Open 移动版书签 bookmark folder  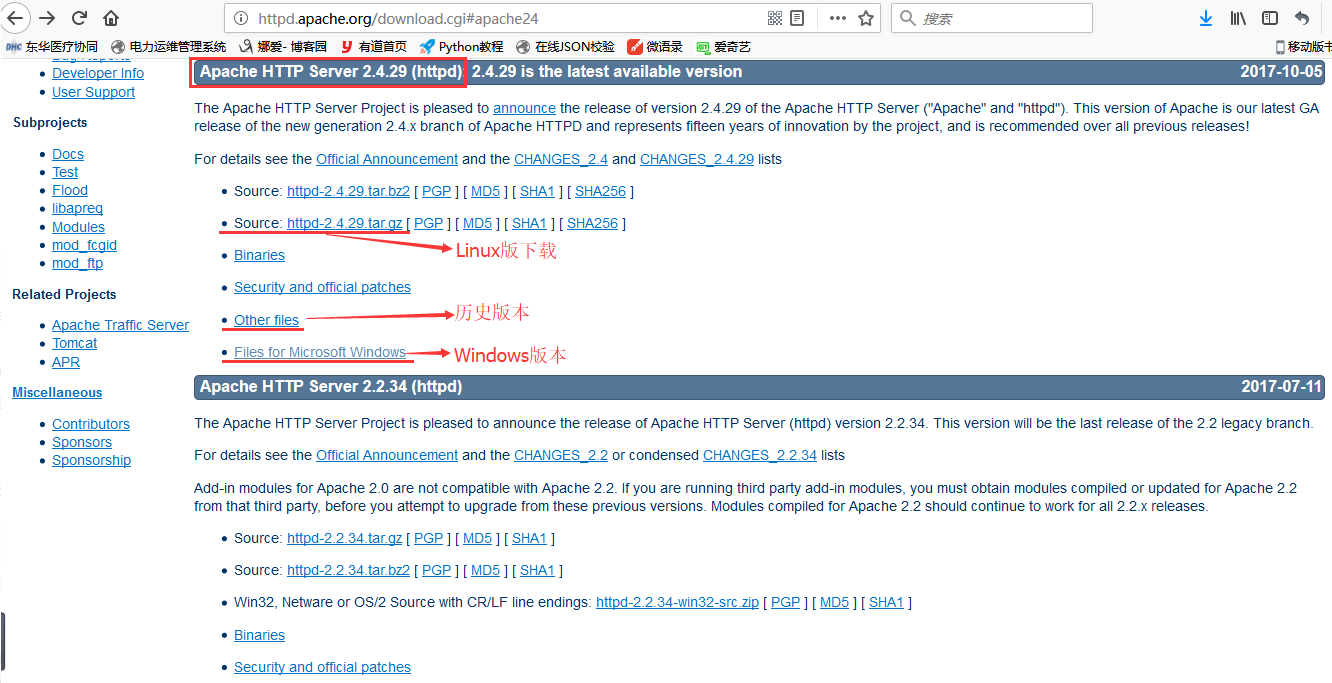[x=1303, y=46]
